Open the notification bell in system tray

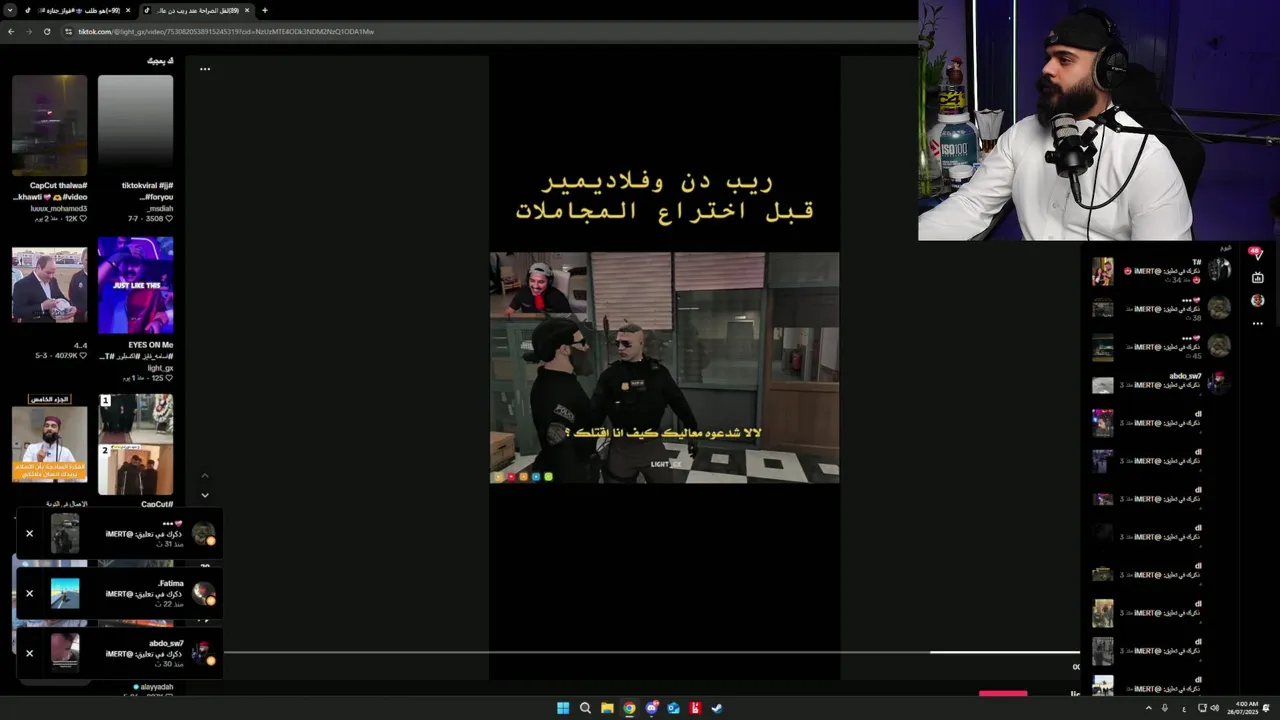(x=1267, y=708)
